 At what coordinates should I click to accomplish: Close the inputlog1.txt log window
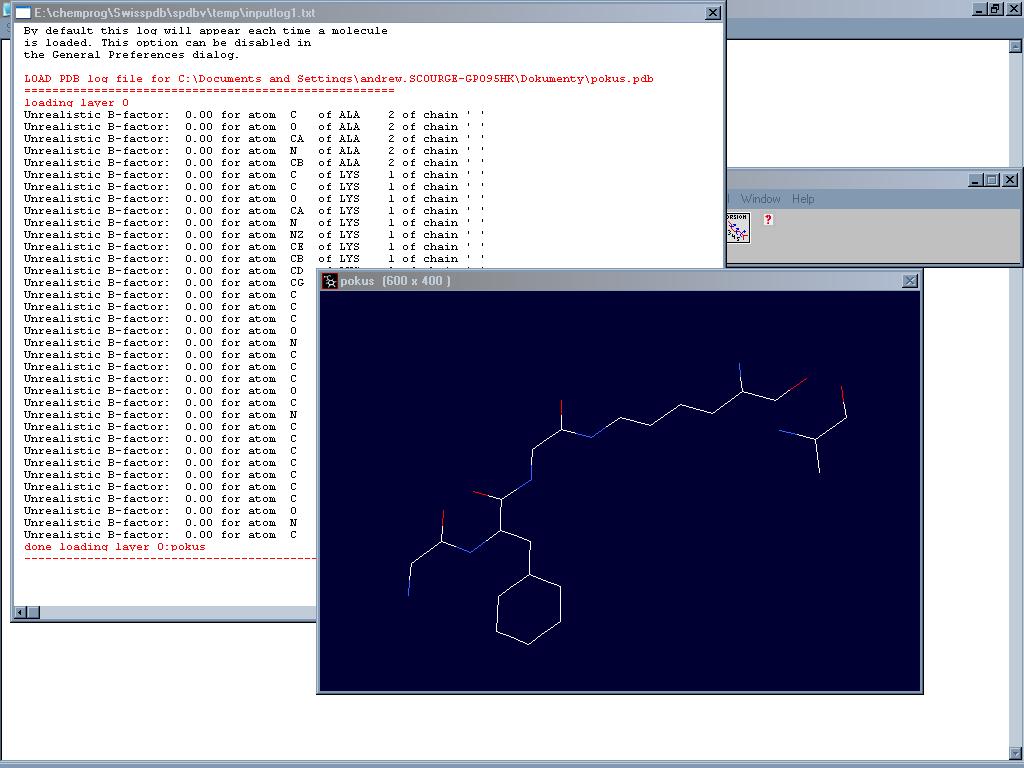pos(713,13)
